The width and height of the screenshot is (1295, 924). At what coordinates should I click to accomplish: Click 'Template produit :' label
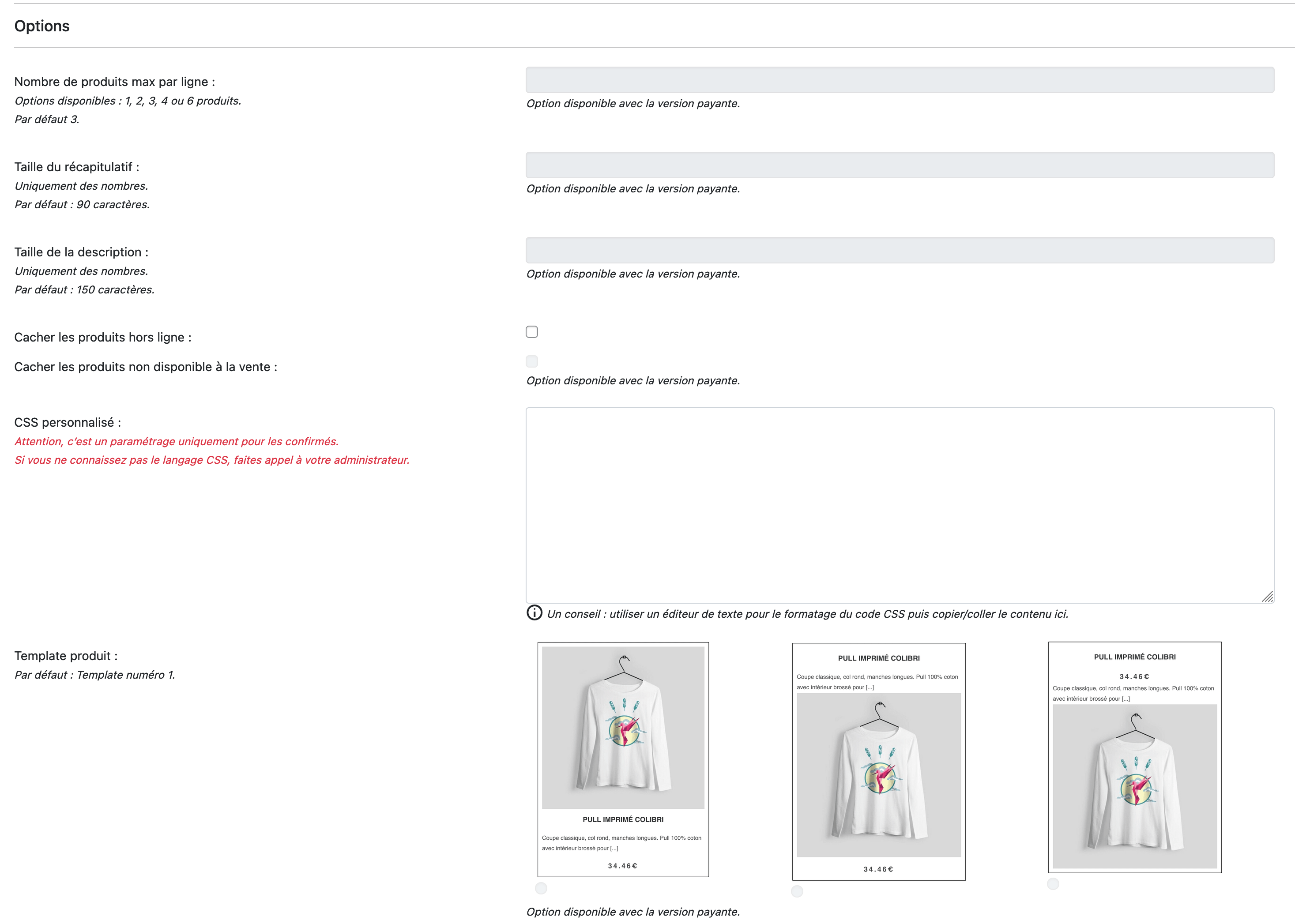pos(66,656)
